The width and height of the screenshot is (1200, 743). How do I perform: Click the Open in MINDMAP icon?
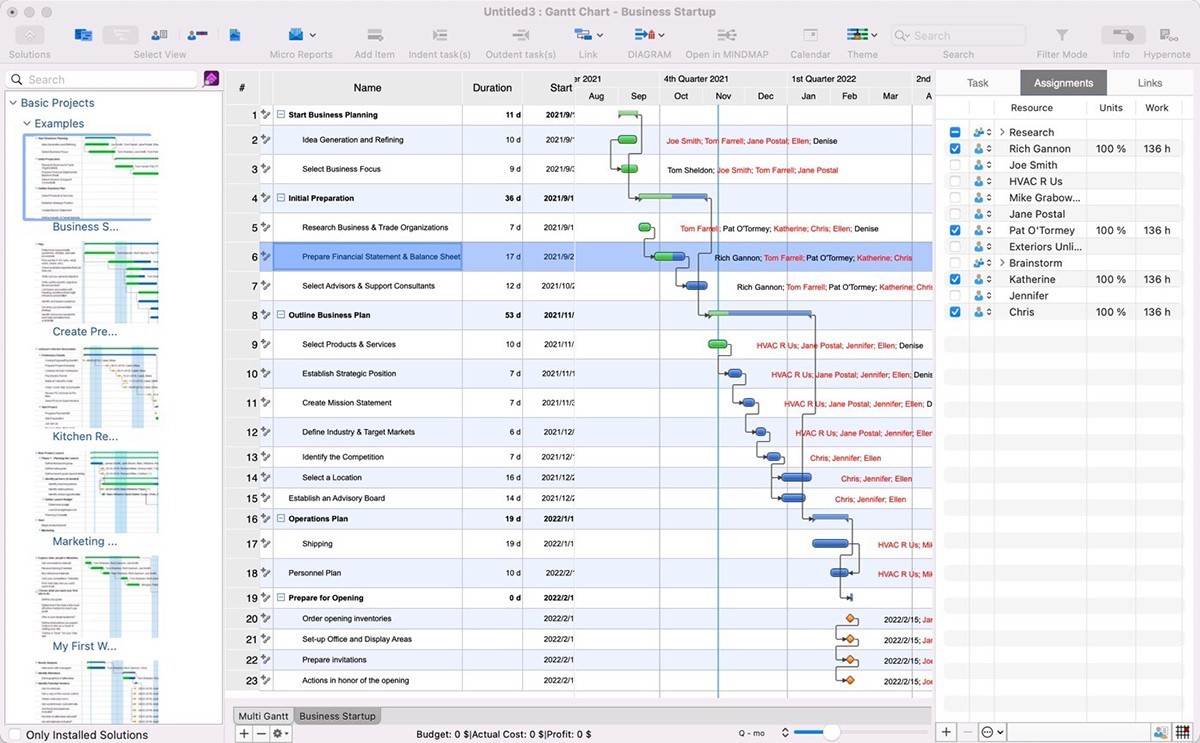click(725, 33)
